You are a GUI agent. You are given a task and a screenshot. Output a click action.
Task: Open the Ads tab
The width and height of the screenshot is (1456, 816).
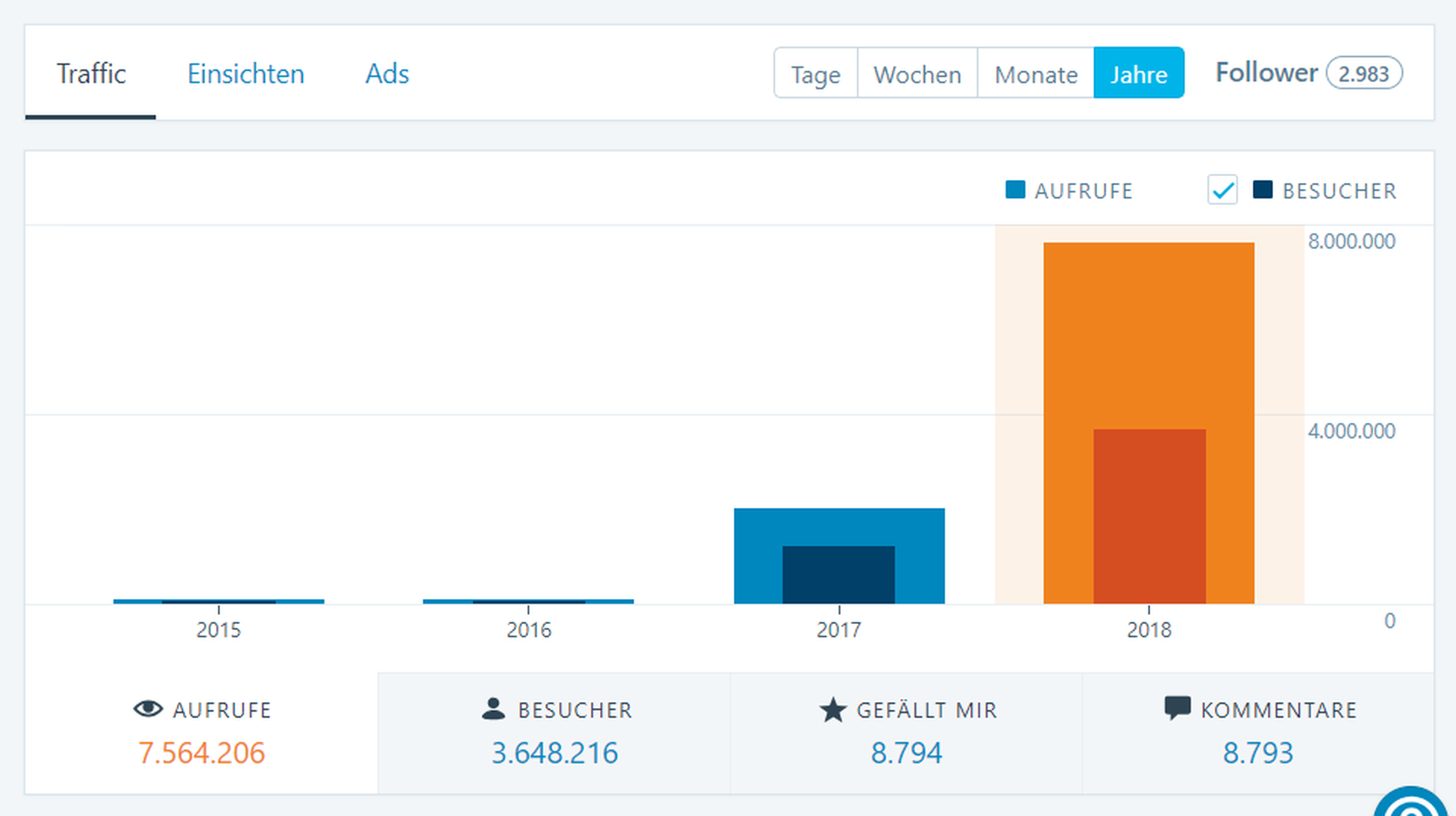click(387, 73)
